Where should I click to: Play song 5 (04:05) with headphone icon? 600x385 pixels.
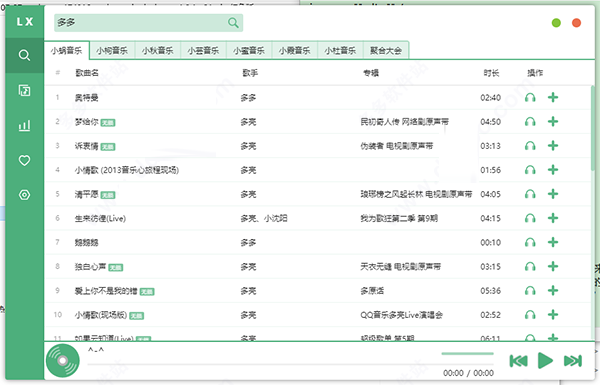530,194
